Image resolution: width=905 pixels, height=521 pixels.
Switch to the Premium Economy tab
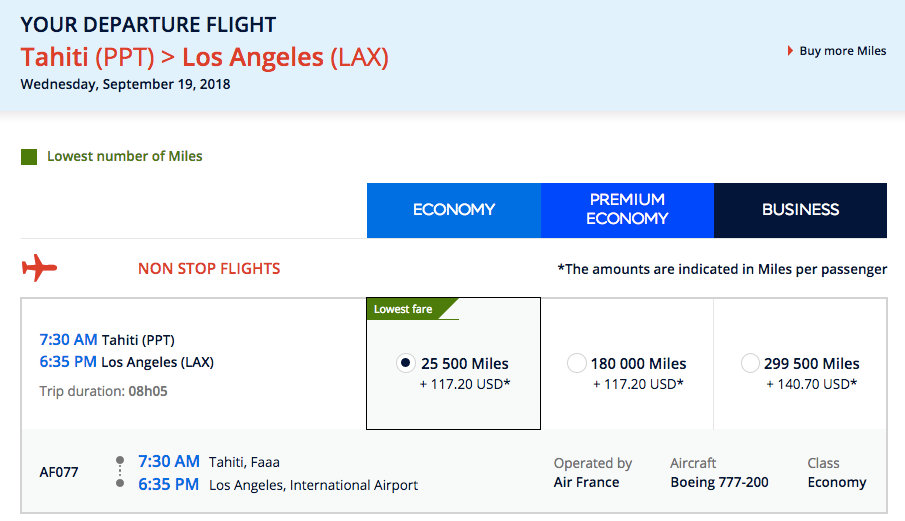[x=627, y=210]
